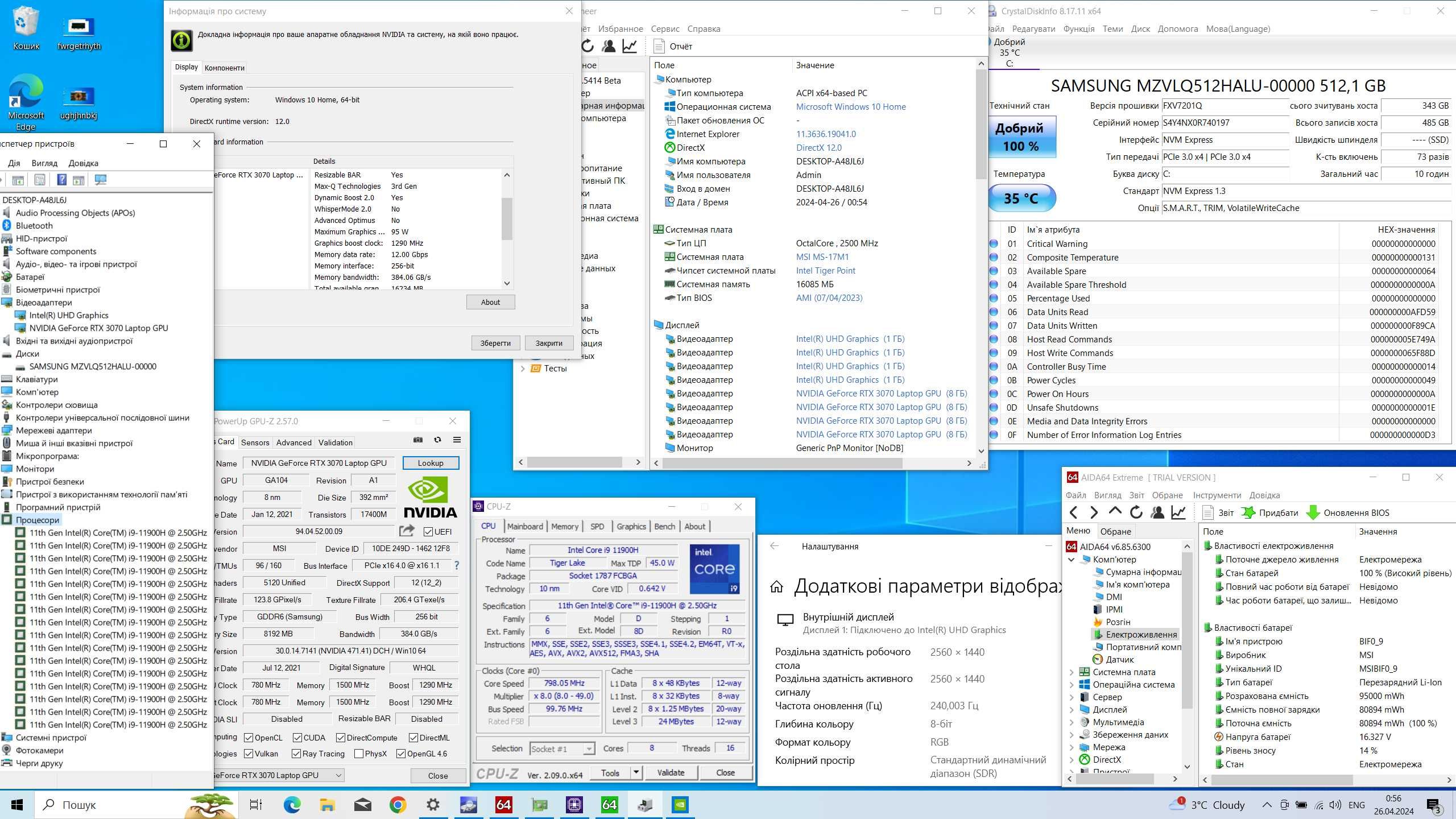Expand Властивості батареї section in AIDA64

coord(1256,627)
